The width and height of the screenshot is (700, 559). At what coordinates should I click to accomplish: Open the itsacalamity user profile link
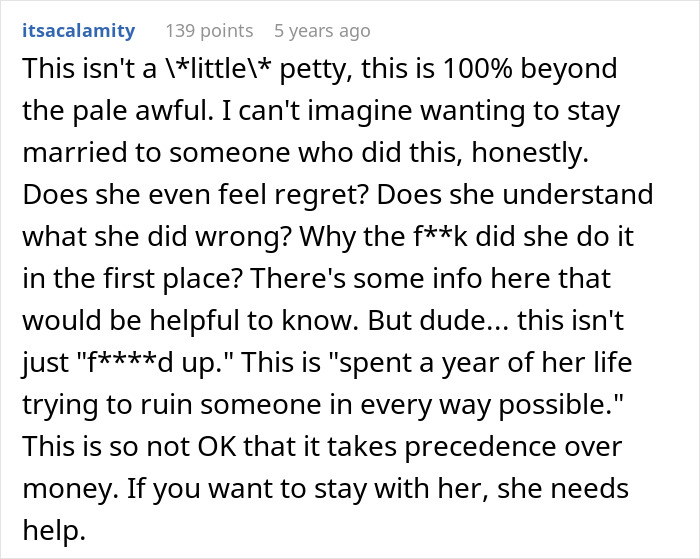[x=79, y=31]
